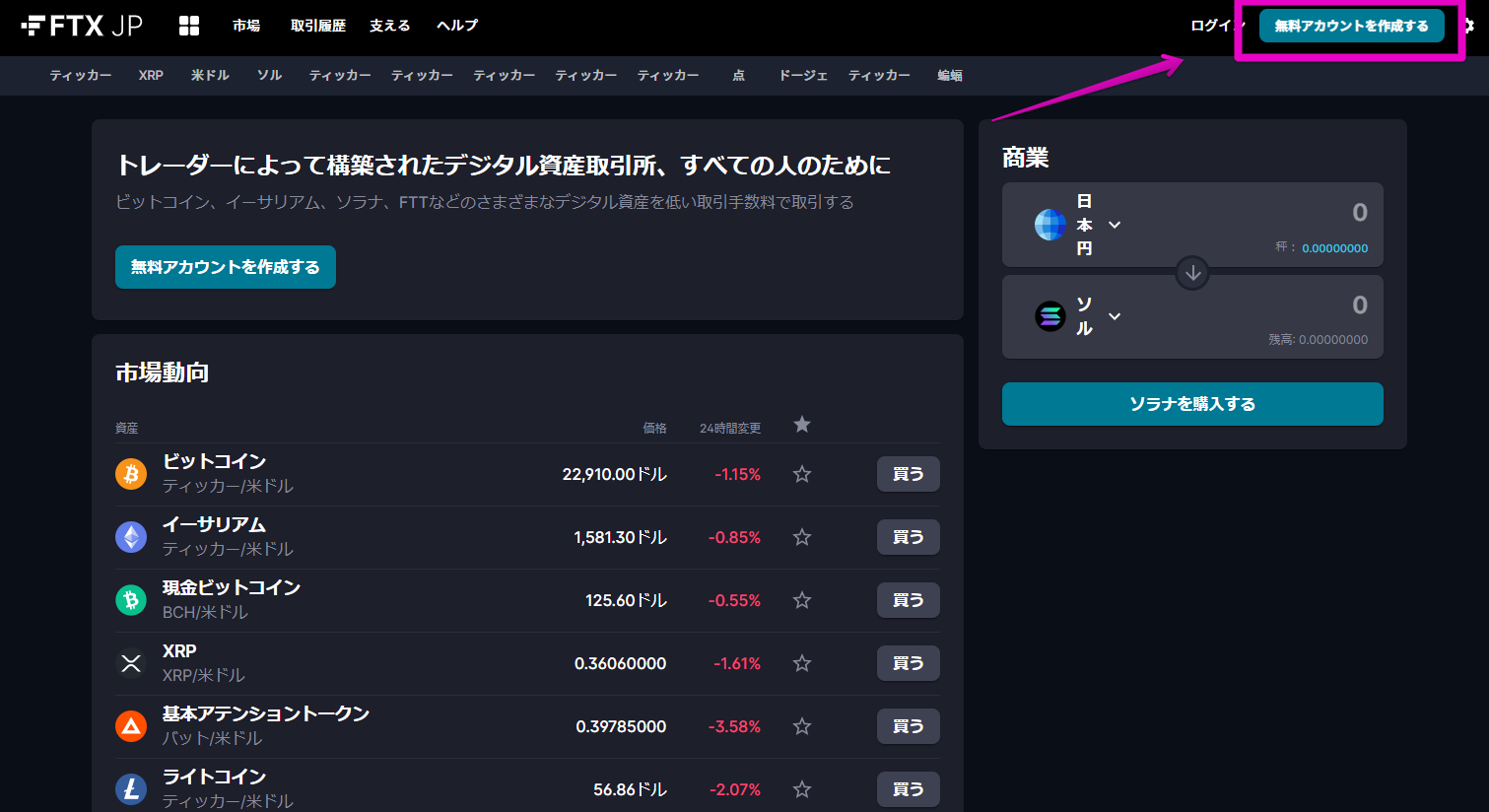This screenshot has height=812, width=1489.
Task: Click the バット/米ドル pair label
Action: pyautogui.click(x=212, y=738)
